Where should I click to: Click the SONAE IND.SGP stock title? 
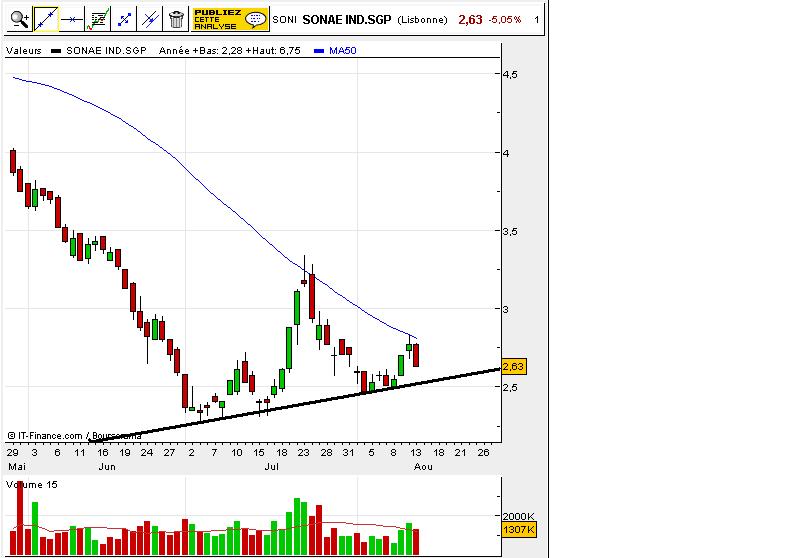[347, 20]
